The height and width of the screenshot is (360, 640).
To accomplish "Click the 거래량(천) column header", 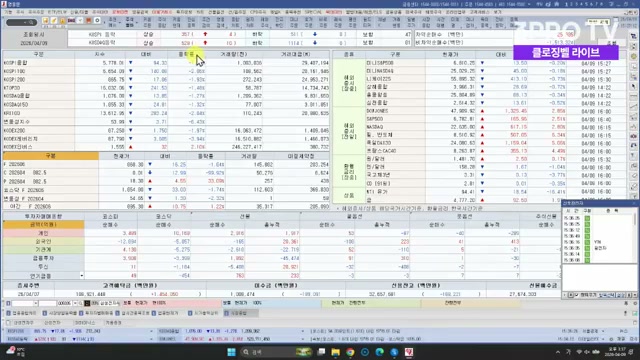I will pos(234,54).
